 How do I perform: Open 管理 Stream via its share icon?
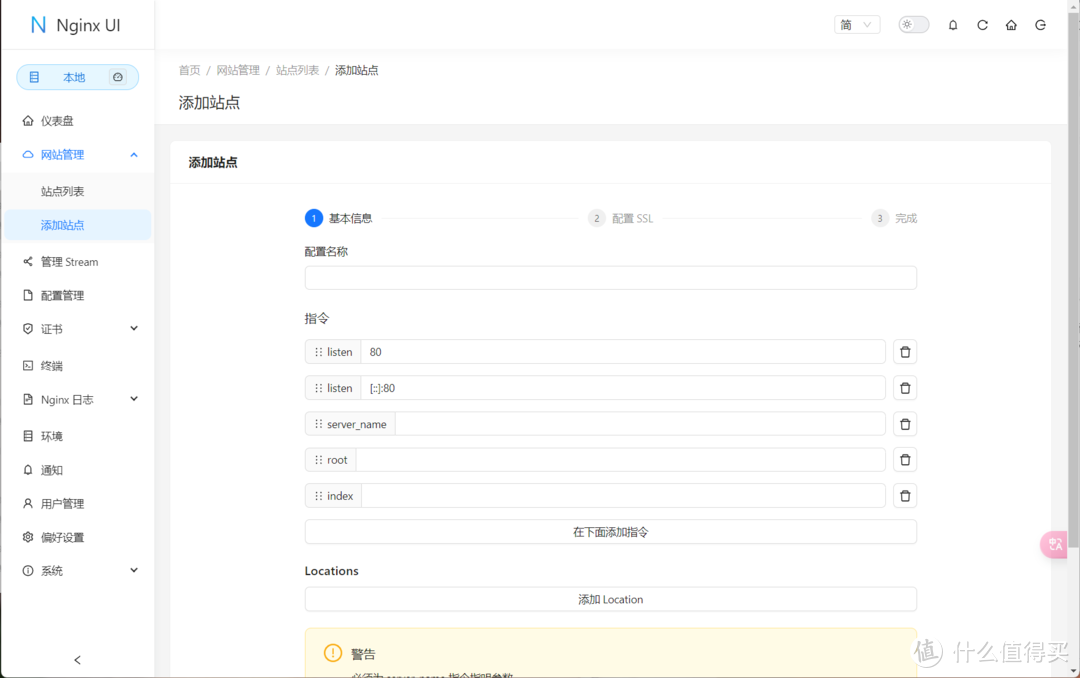(30, 261)
